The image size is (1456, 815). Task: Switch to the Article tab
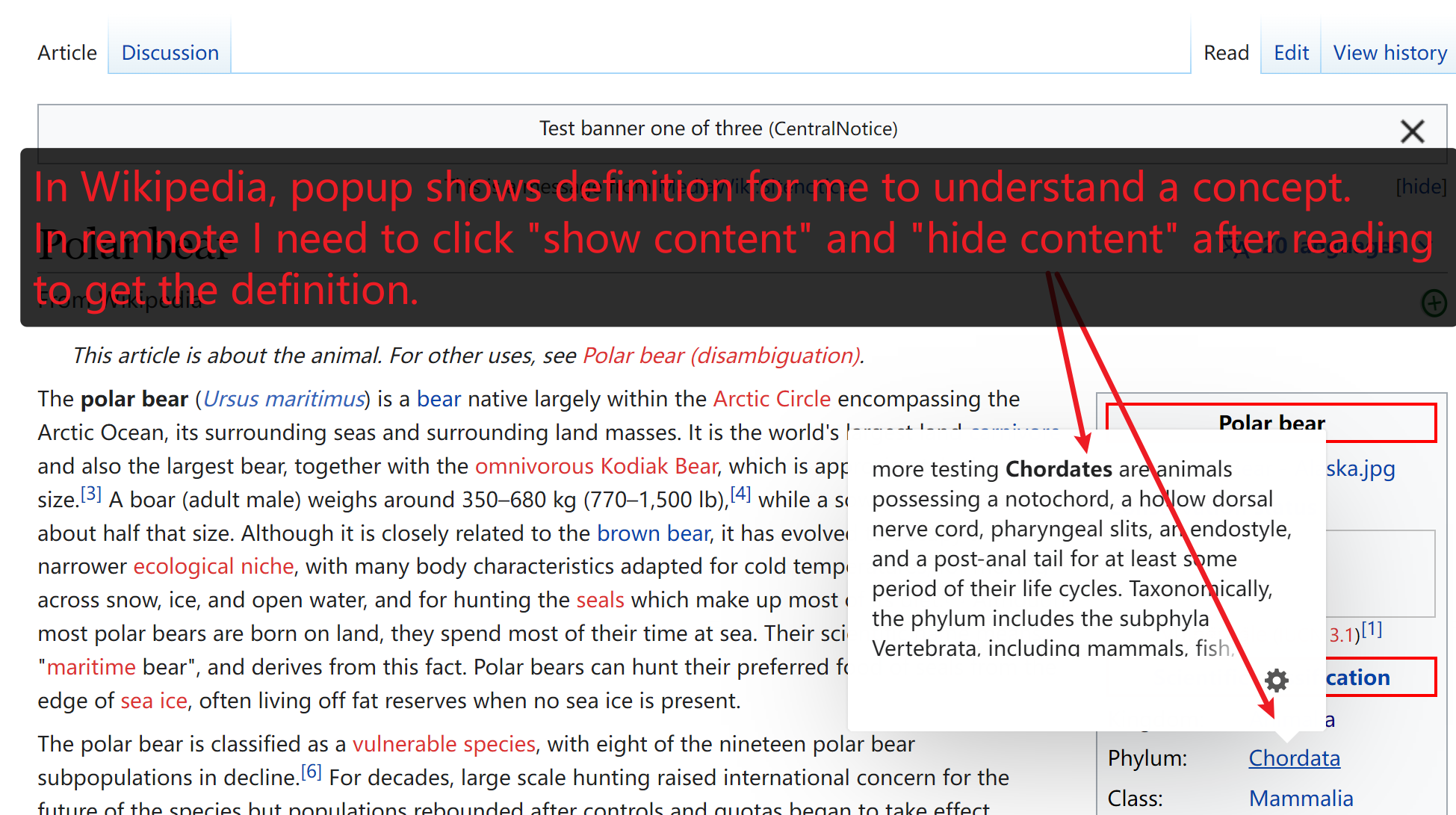click(67, 53)
